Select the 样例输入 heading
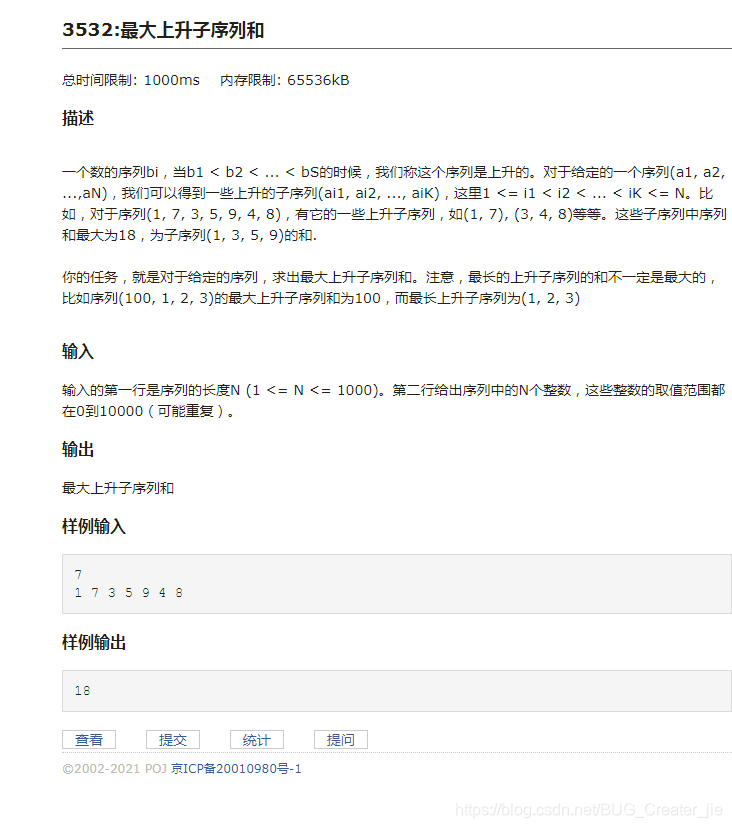This screenshot has height=828, width=732. [x=94, y=526]
